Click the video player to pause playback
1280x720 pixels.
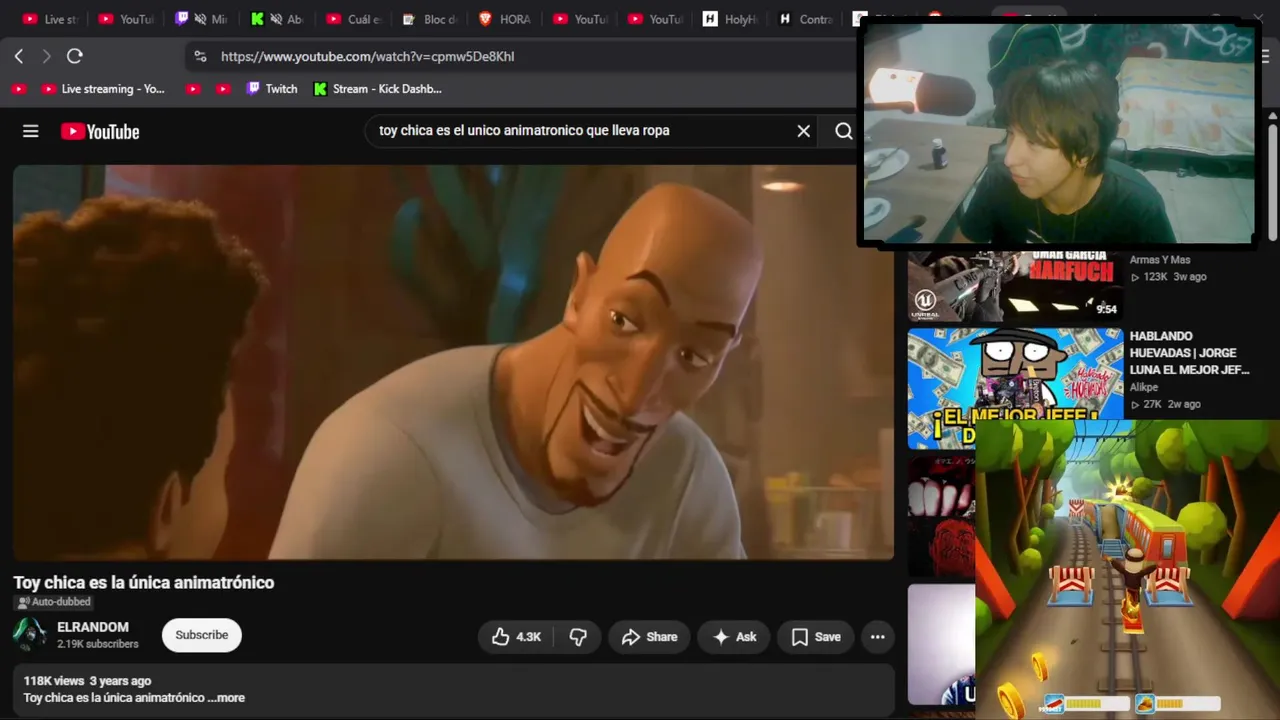point(453,362)
